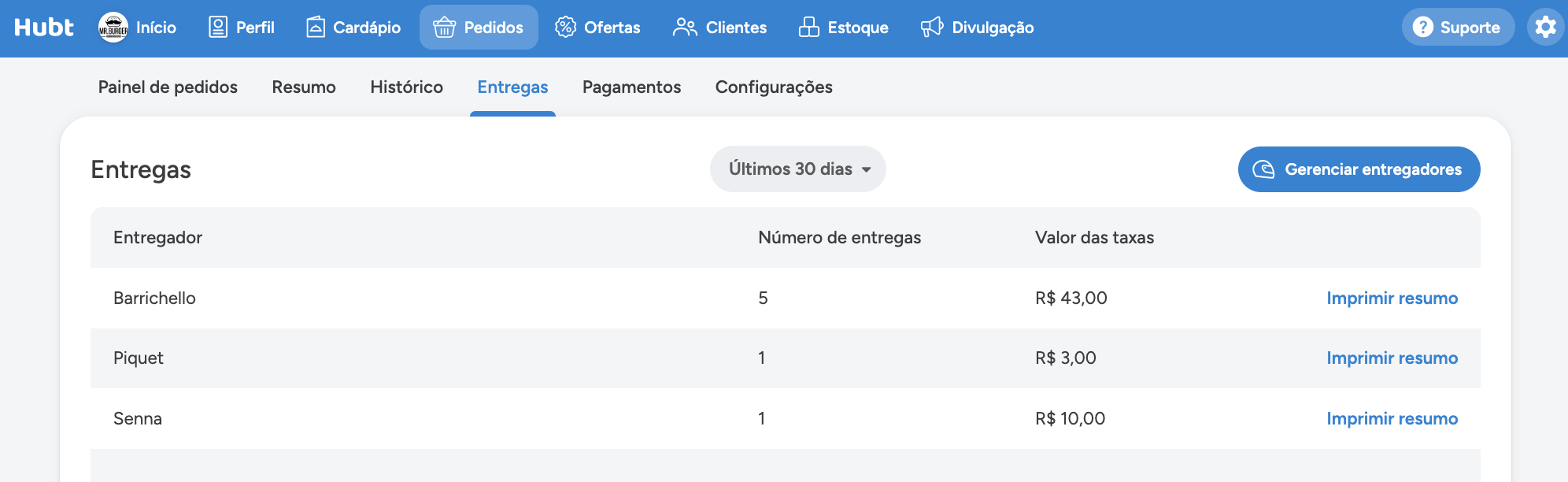Open the Clientes section
The height and width of the screenshot is (482, 1568).
coord(719,28)
